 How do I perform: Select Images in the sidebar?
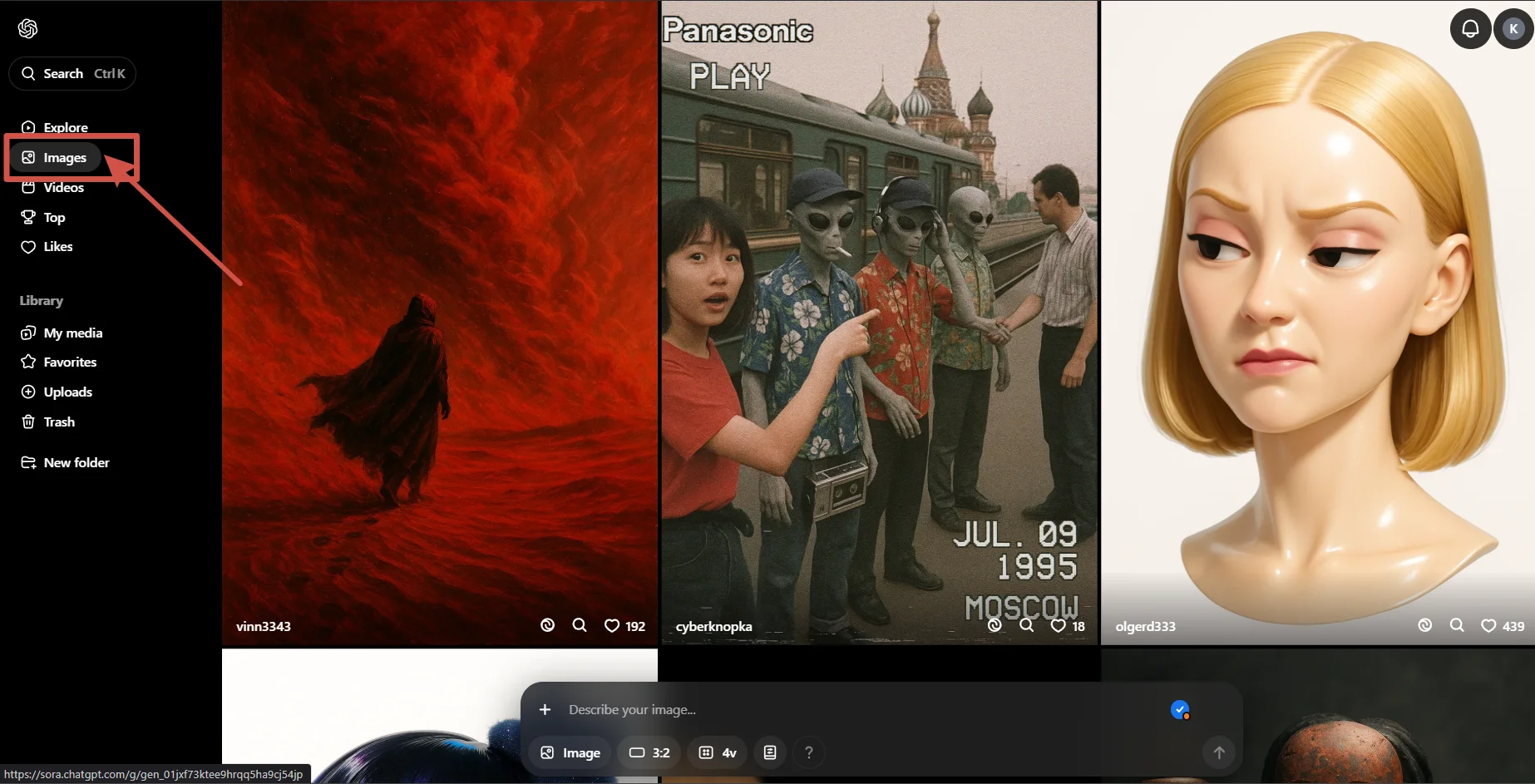[x=55, y=157]
